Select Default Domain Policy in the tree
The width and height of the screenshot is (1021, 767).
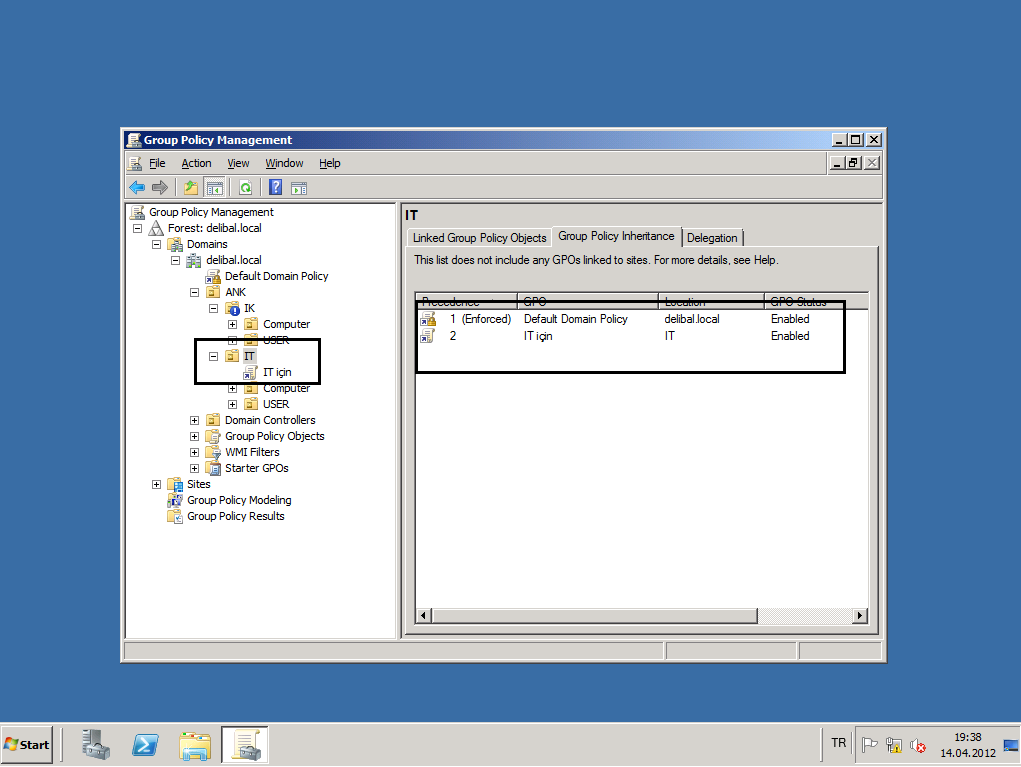276,276
